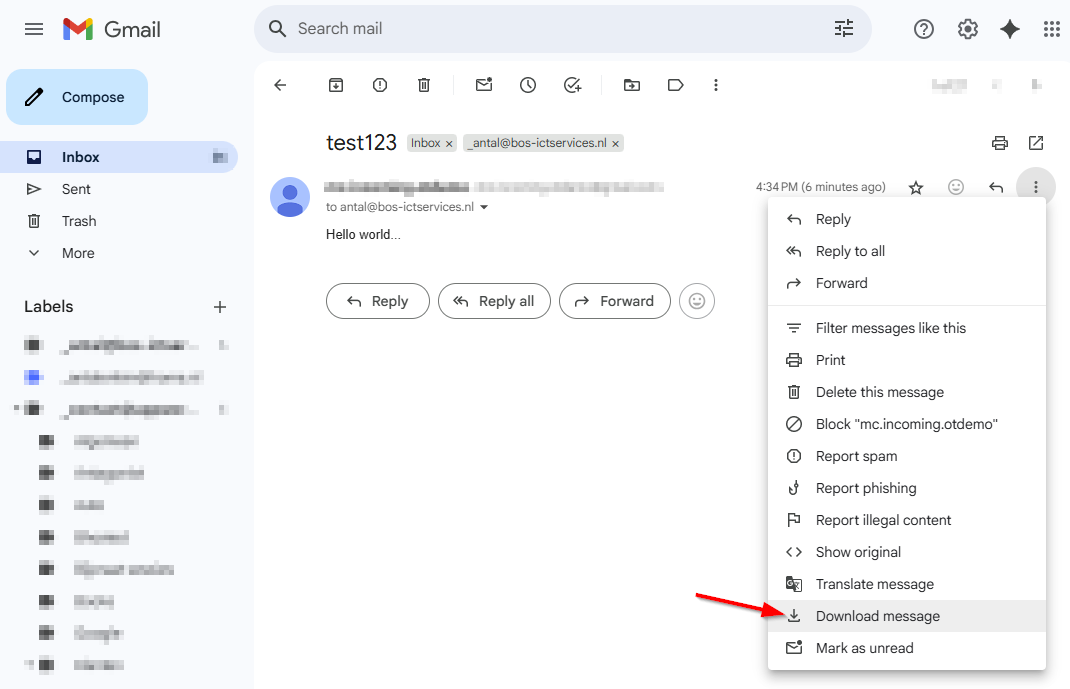1070x689 pixels.
Task: Expand the recipient details dropdown
Action: (484, 207)
